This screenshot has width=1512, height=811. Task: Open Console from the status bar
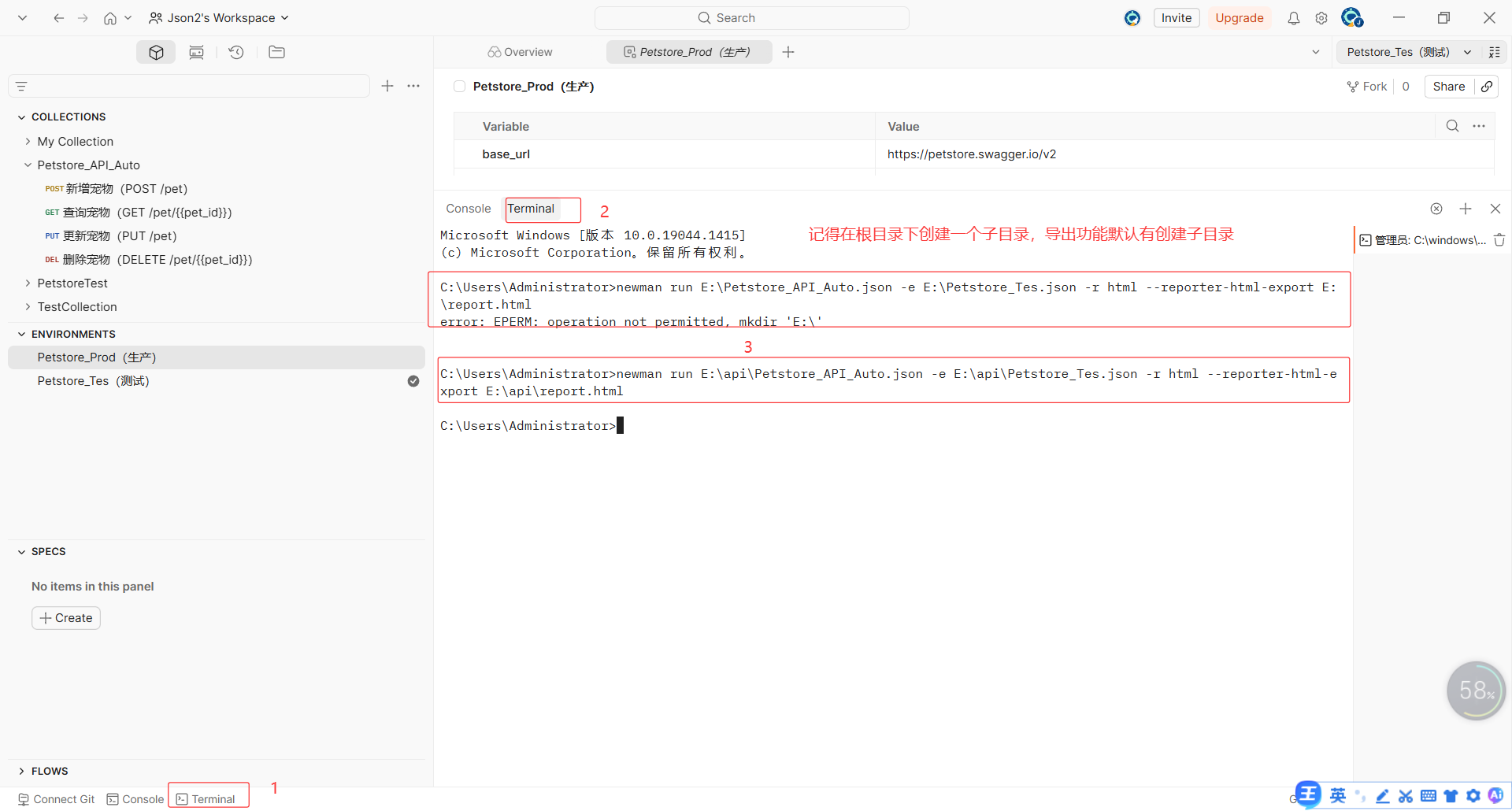135,799
